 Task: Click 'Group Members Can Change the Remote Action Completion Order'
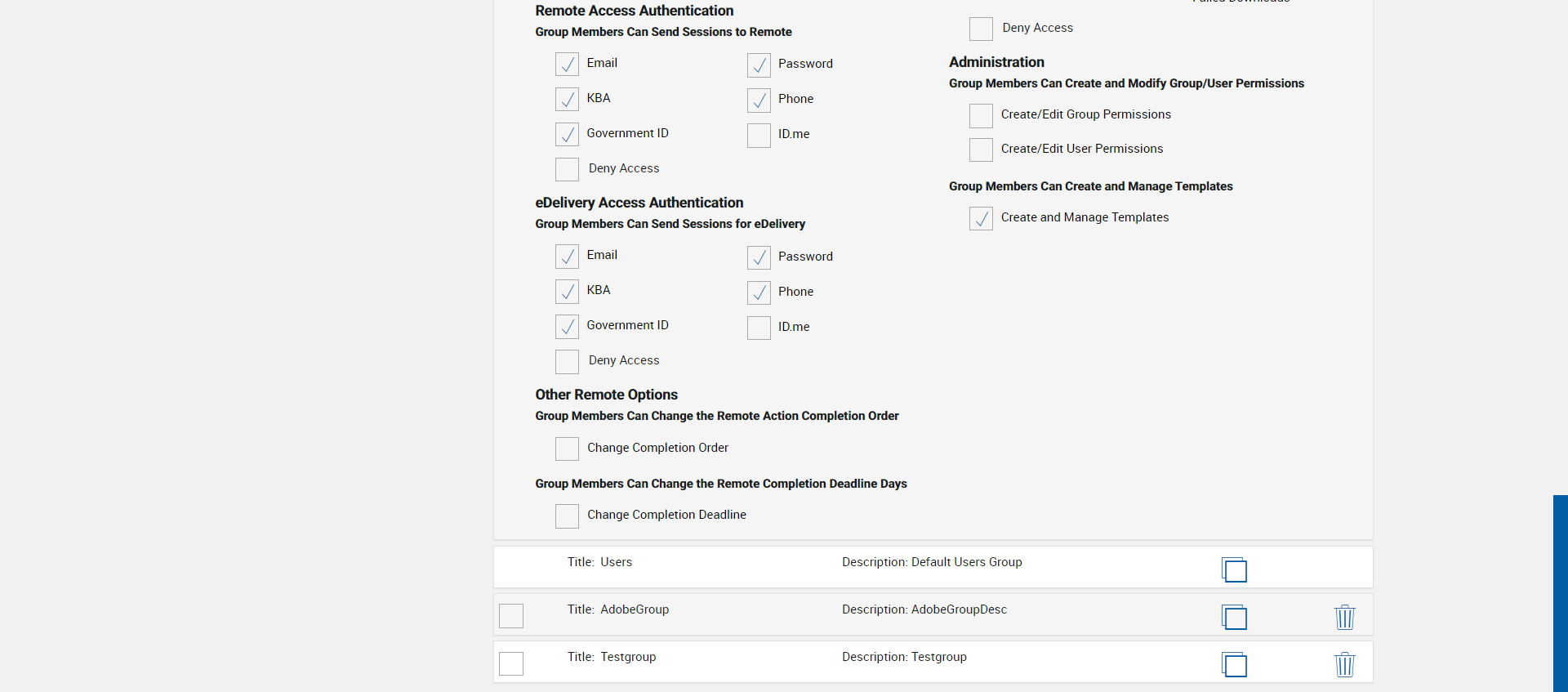pos(717,416)
